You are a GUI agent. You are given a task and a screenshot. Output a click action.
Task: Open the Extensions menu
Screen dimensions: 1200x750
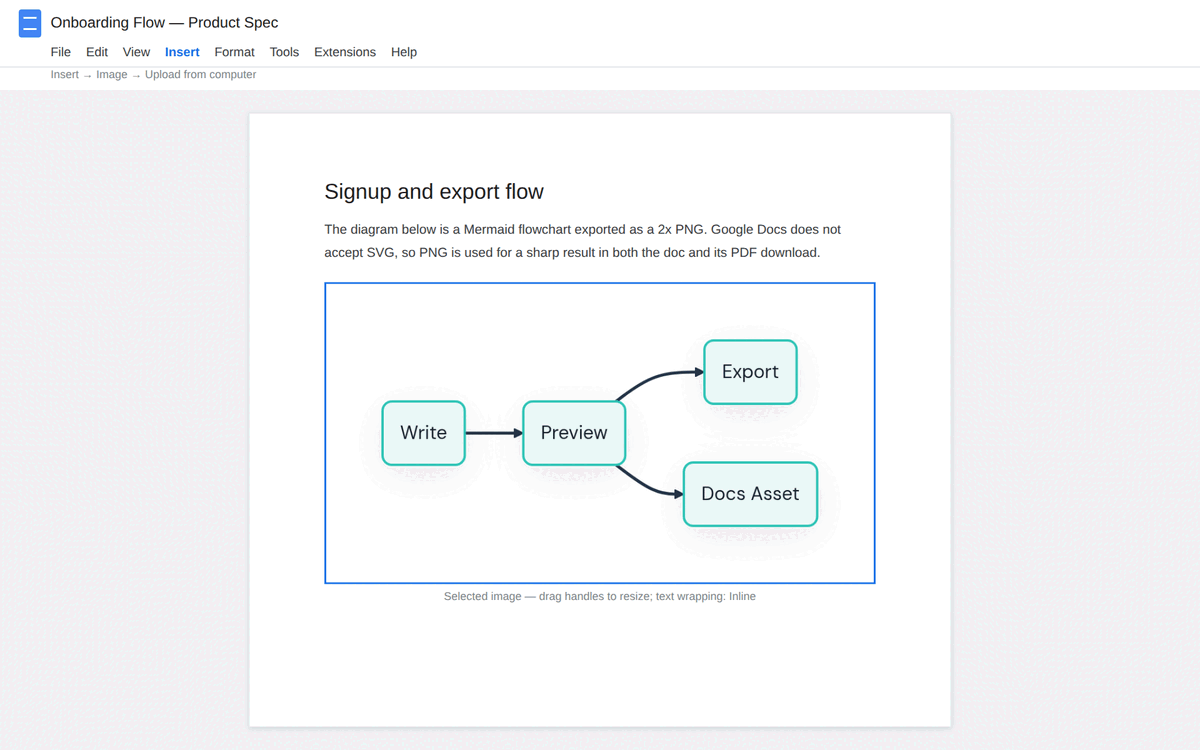[345, 52]
